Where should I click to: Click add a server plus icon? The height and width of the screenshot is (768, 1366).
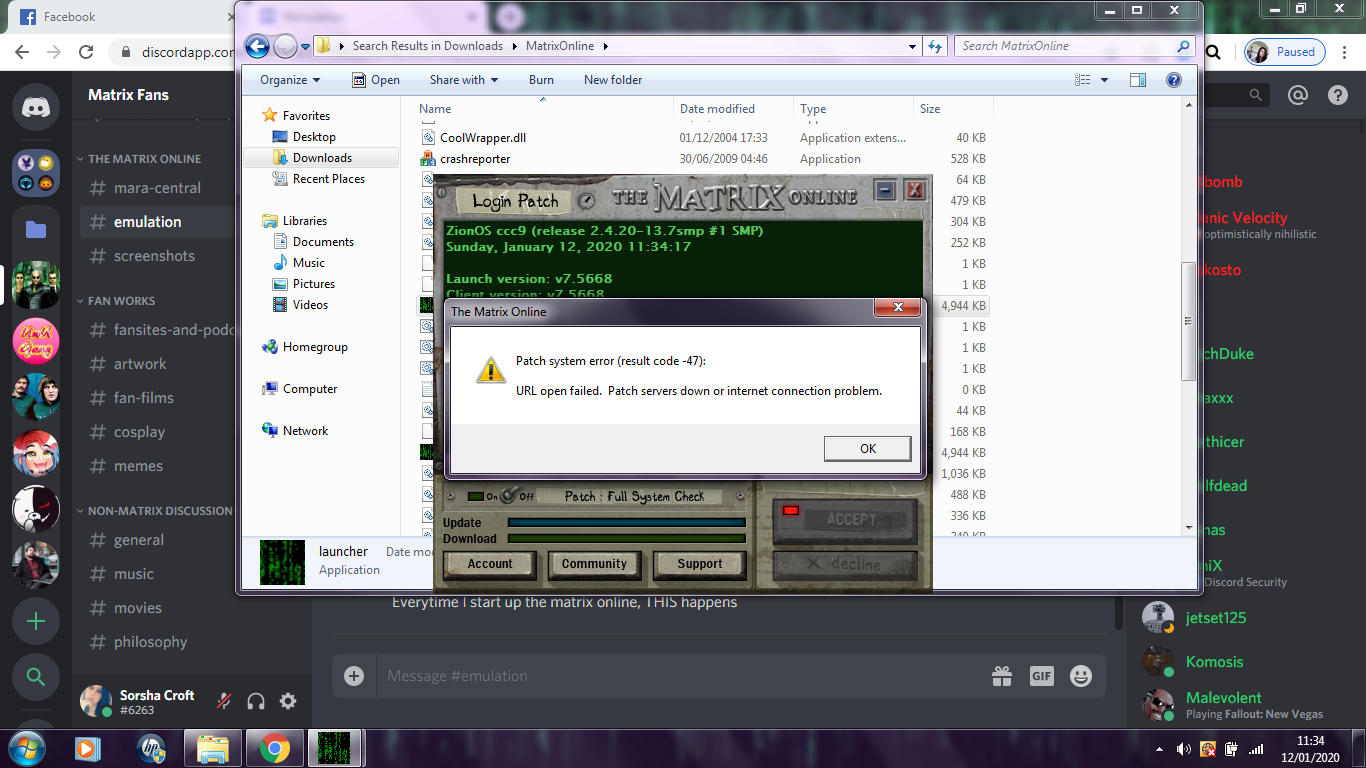[36, 622]
